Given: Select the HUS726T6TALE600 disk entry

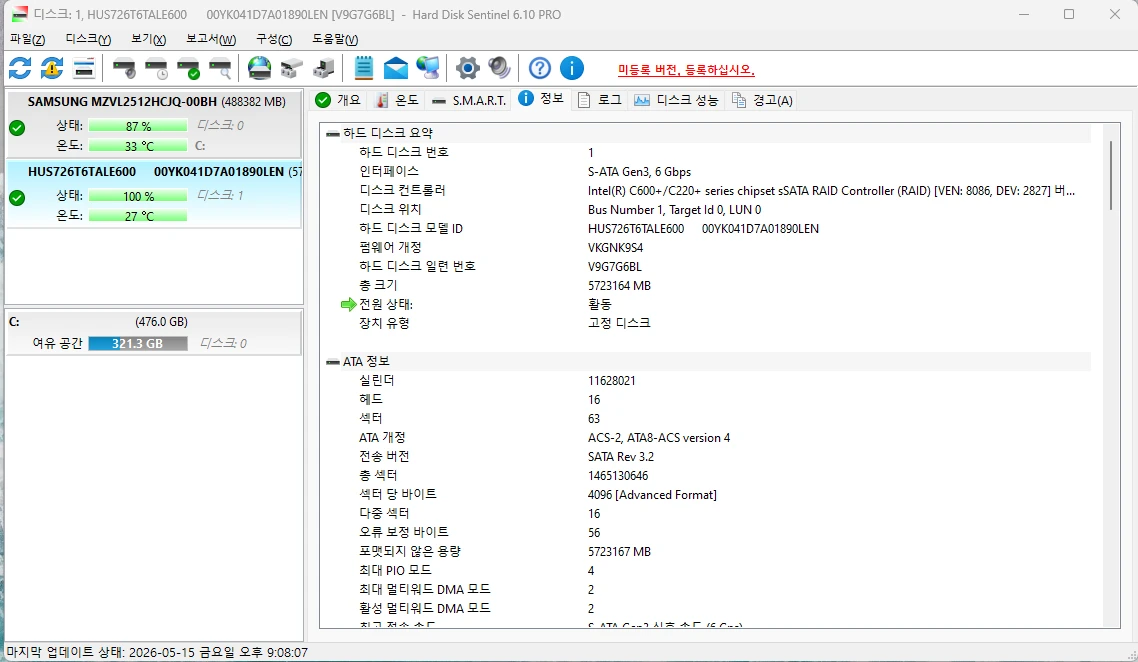Looking at the screenshot, I should (x=154, y=194).
